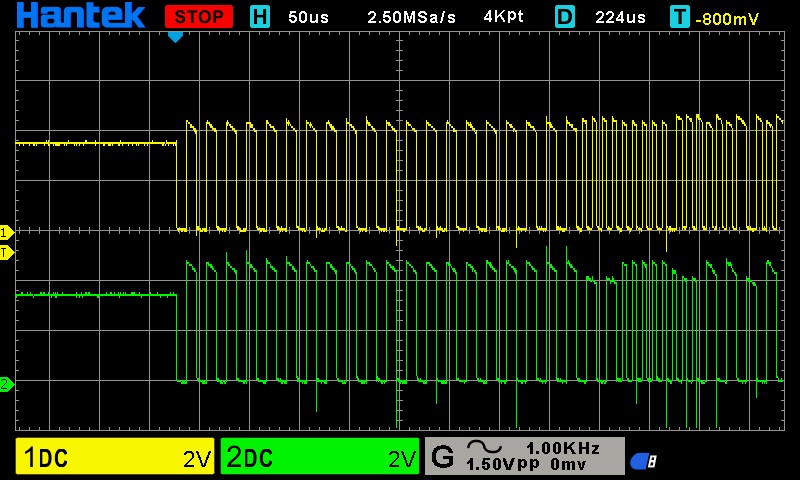Click the 0mv generator offset value
The width and height of the screenshot is (800, 480).
(568, 465)
